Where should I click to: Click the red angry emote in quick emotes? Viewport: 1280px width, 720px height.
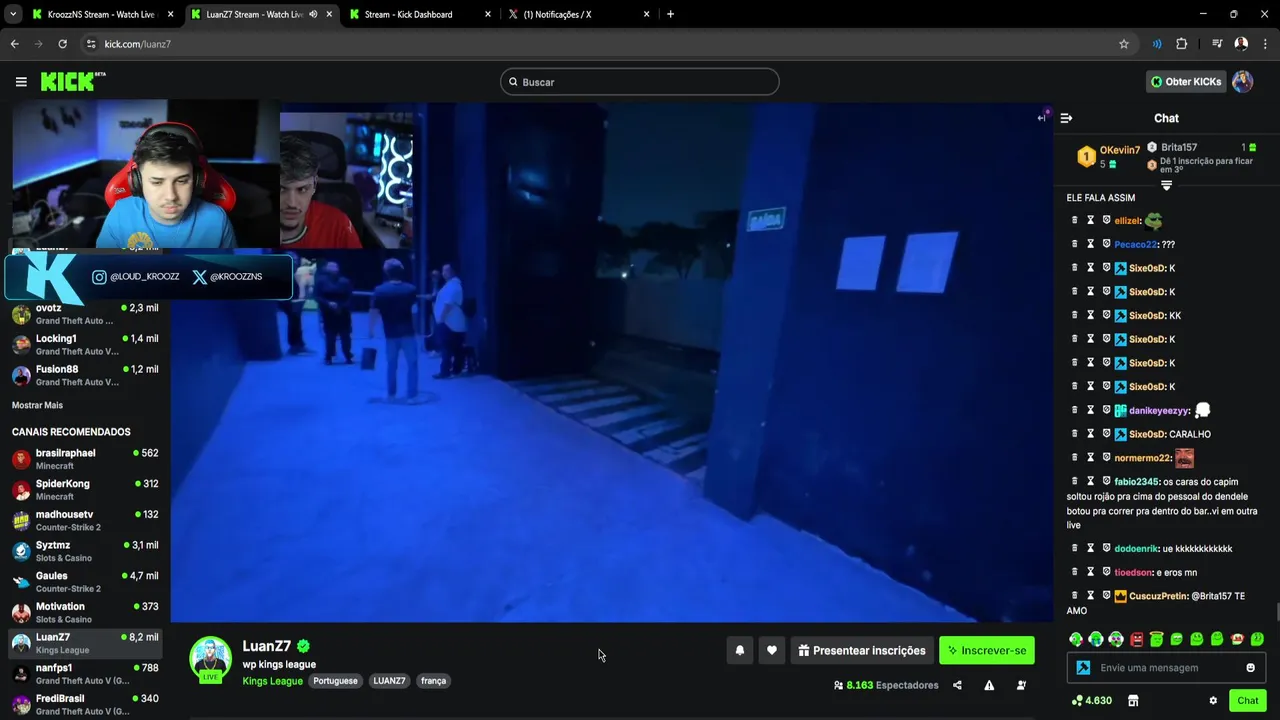pyautogui.click(x=1136, y=639)
